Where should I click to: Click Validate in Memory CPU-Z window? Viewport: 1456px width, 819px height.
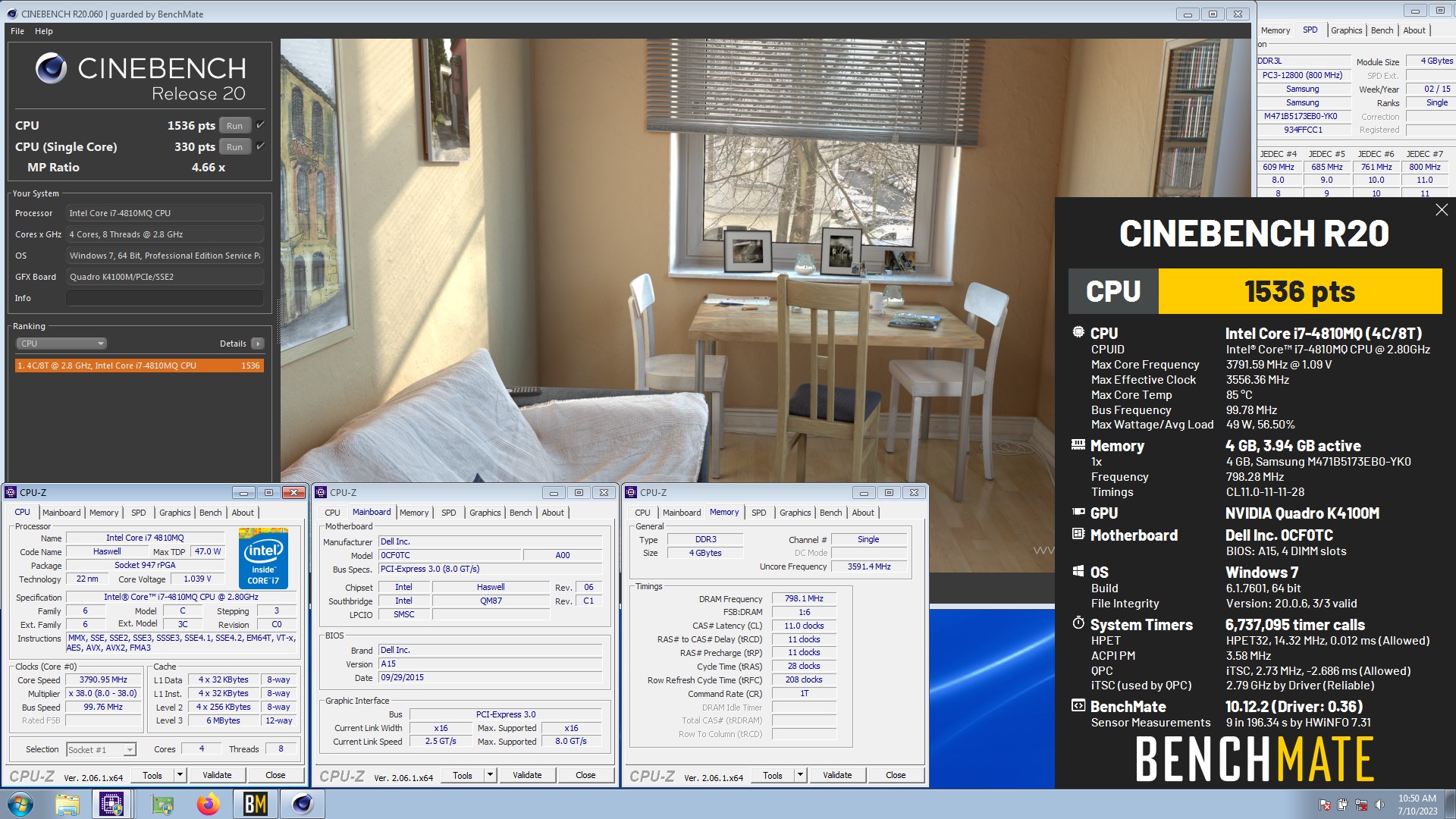click(837, 775)
